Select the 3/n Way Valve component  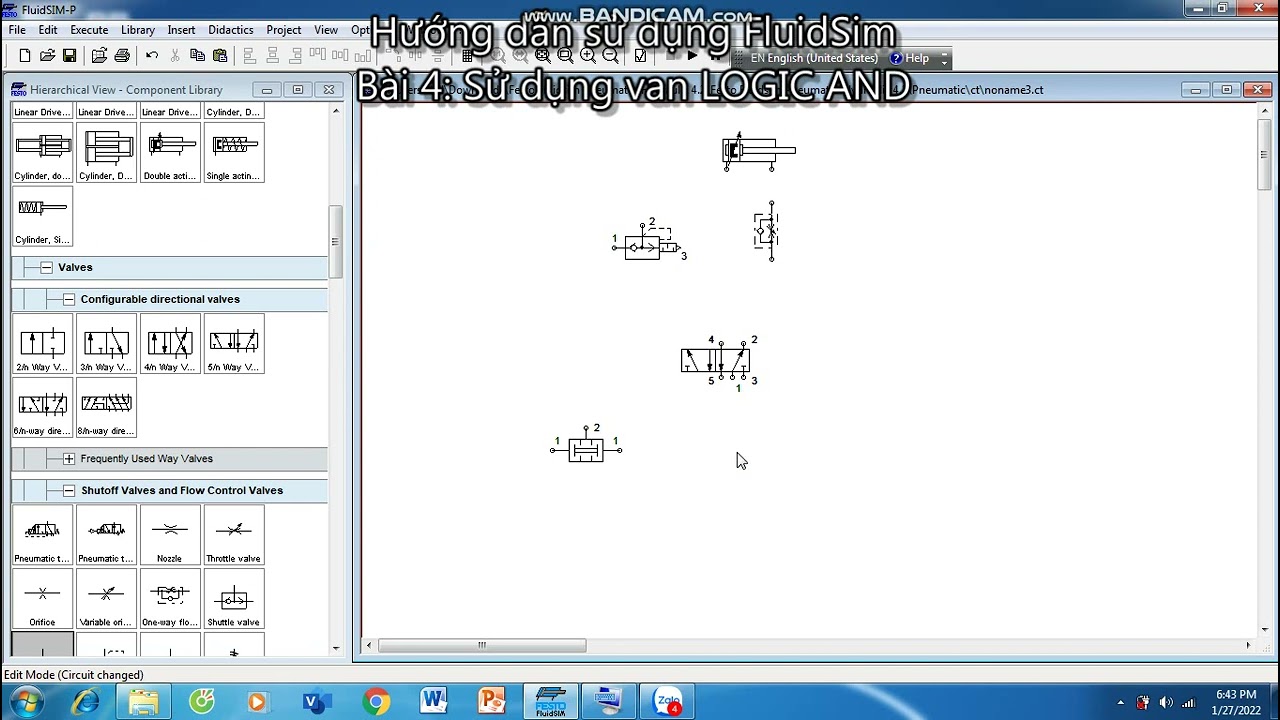click(106, 344)
